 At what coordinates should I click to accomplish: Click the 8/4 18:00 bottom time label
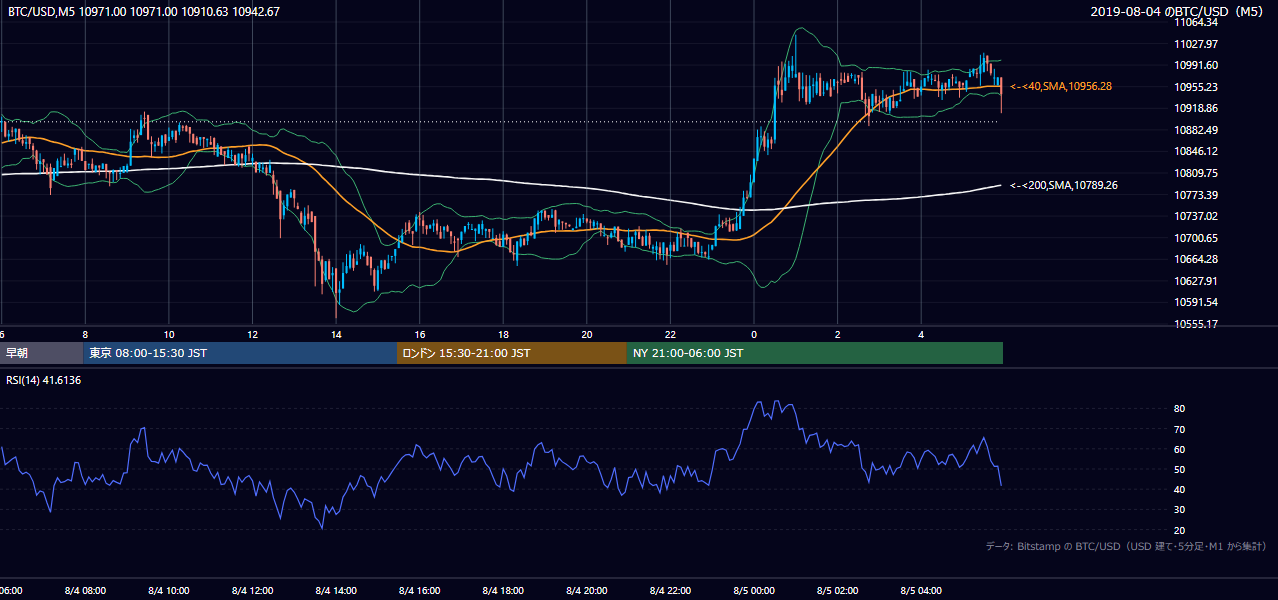pos(503,591)
